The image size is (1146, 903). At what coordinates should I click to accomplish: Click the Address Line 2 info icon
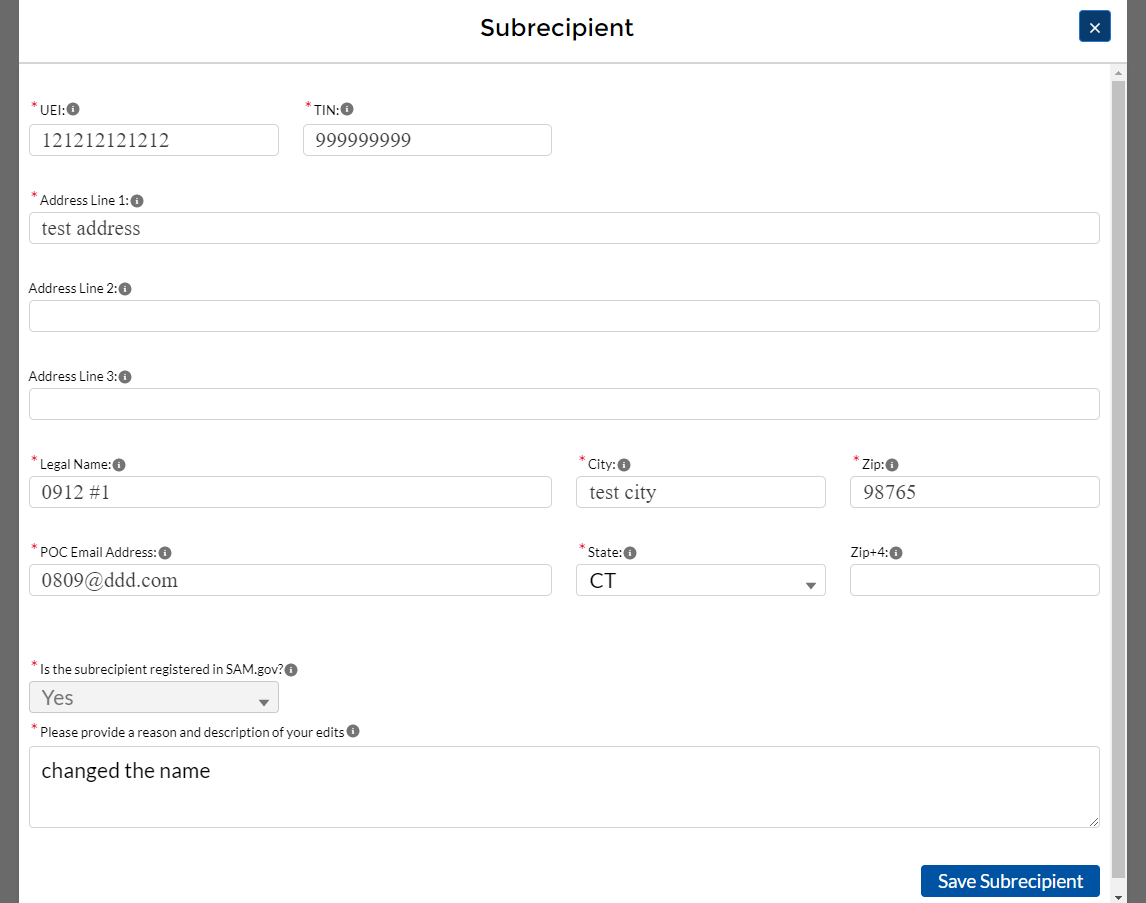tap(125, 289)
